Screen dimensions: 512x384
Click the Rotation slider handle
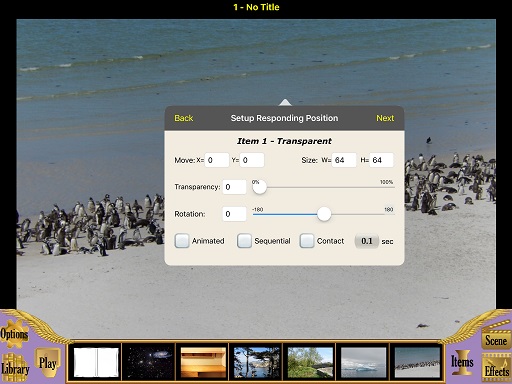coord(324,214)
